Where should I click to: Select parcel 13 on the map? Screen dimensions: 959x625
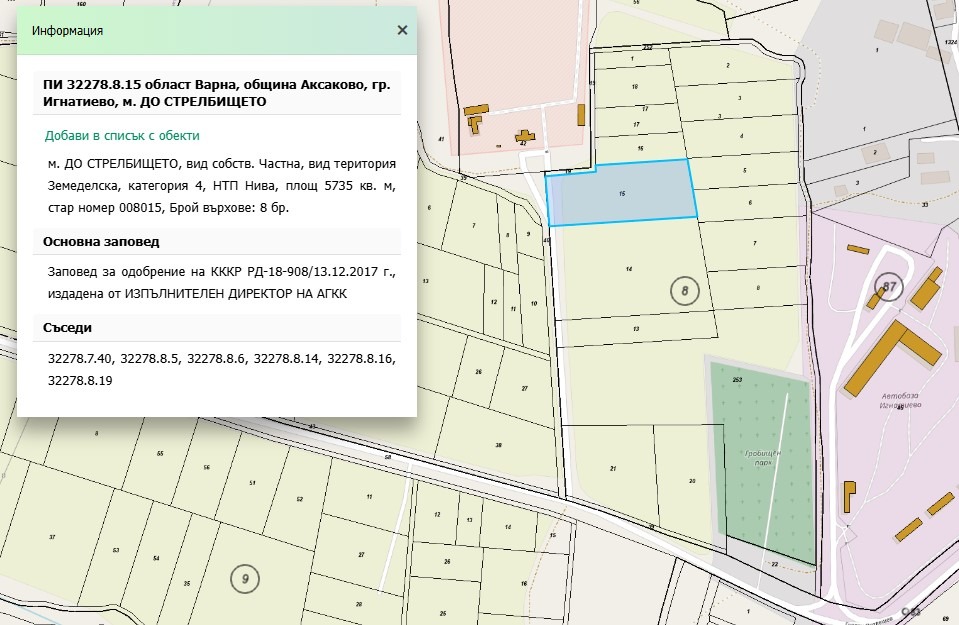coord(636,329)
